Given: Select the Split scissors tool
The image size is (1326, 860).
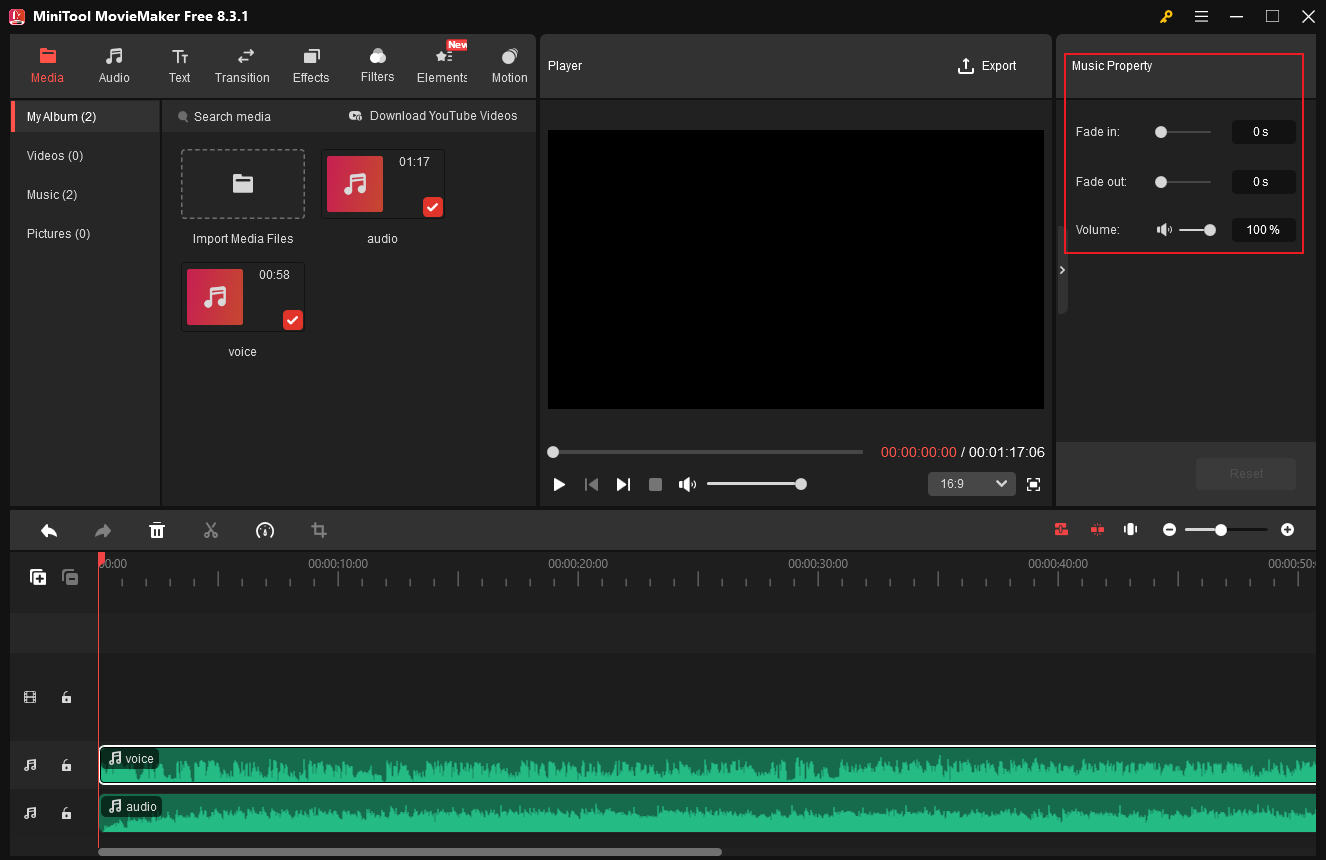Looking at the screenshot, I should point(211,530).
